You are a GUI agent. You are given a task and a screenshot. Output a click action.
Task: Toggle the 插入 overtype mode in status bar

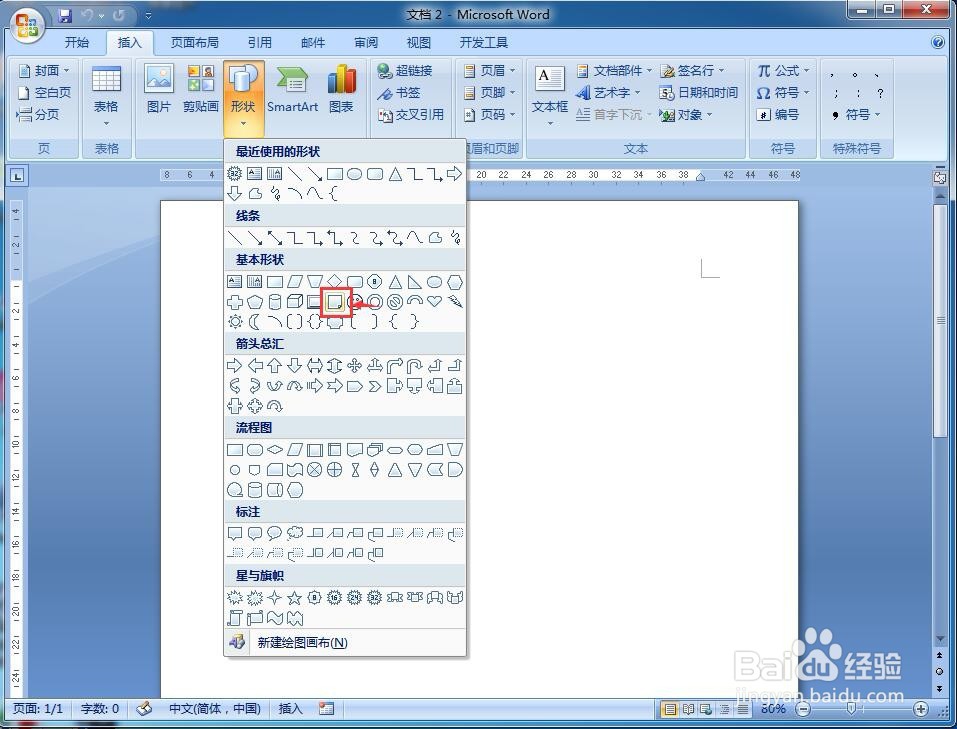click(291, 708)
